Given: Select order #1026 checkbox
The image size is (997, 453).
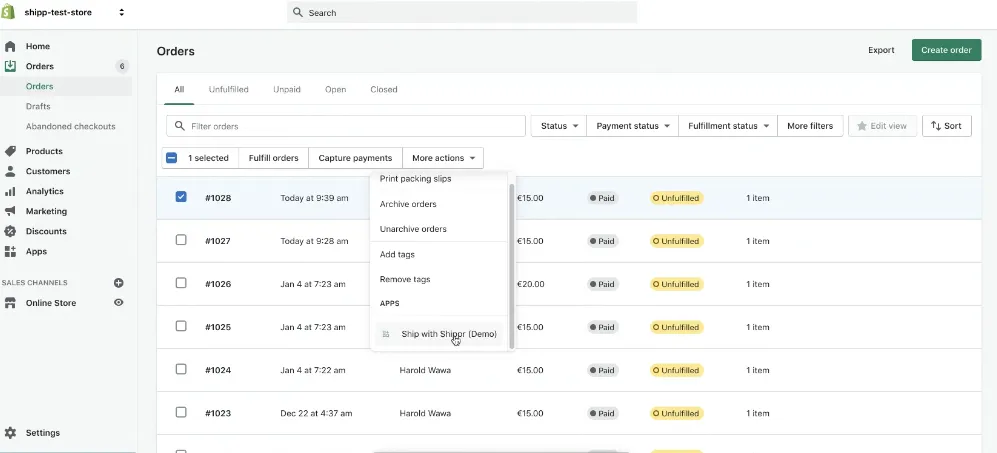Looking at the screenshot, I should [181, 283].
